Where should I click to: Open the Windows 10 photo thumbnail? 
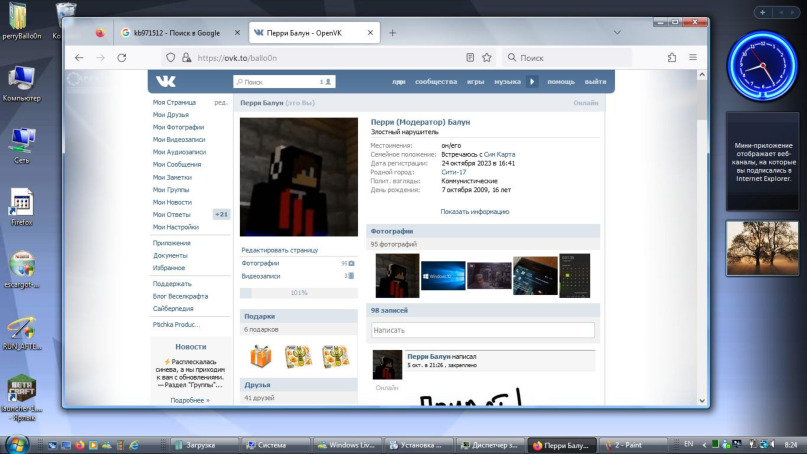(442, 275)
